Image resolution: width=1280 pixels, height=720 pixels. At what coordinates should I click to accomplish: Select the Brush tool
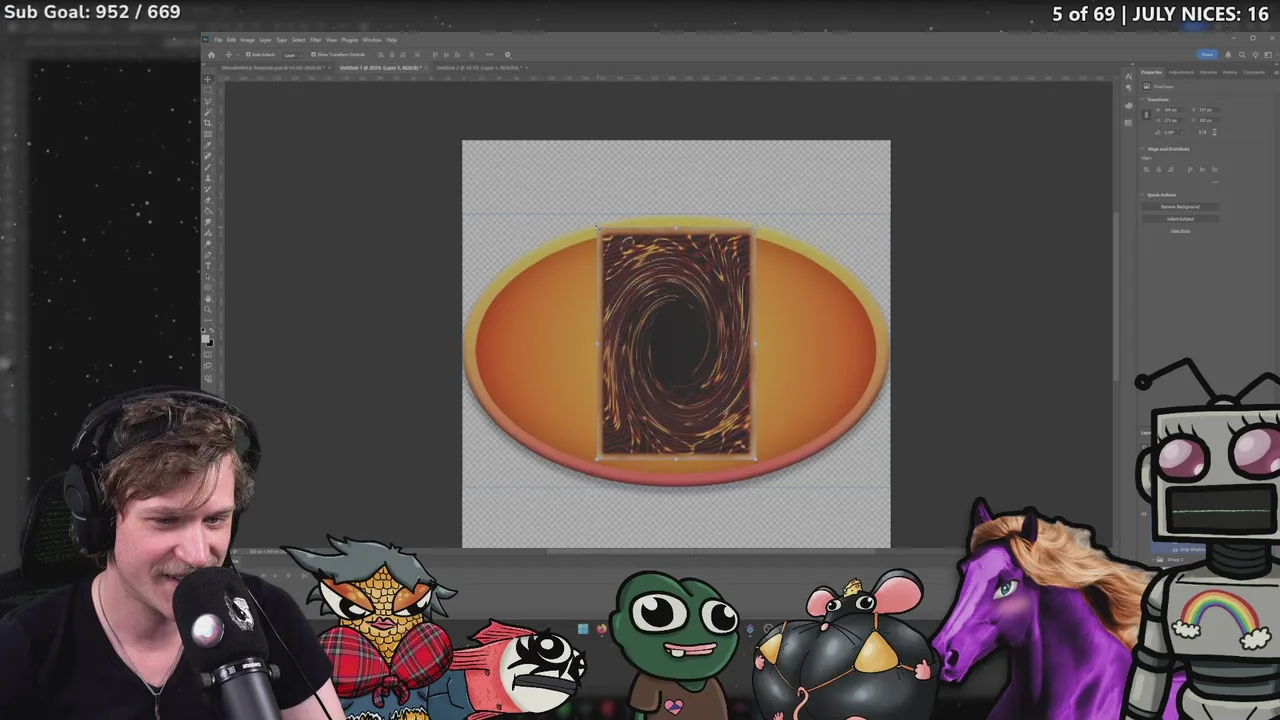click(x=207, y=167)
